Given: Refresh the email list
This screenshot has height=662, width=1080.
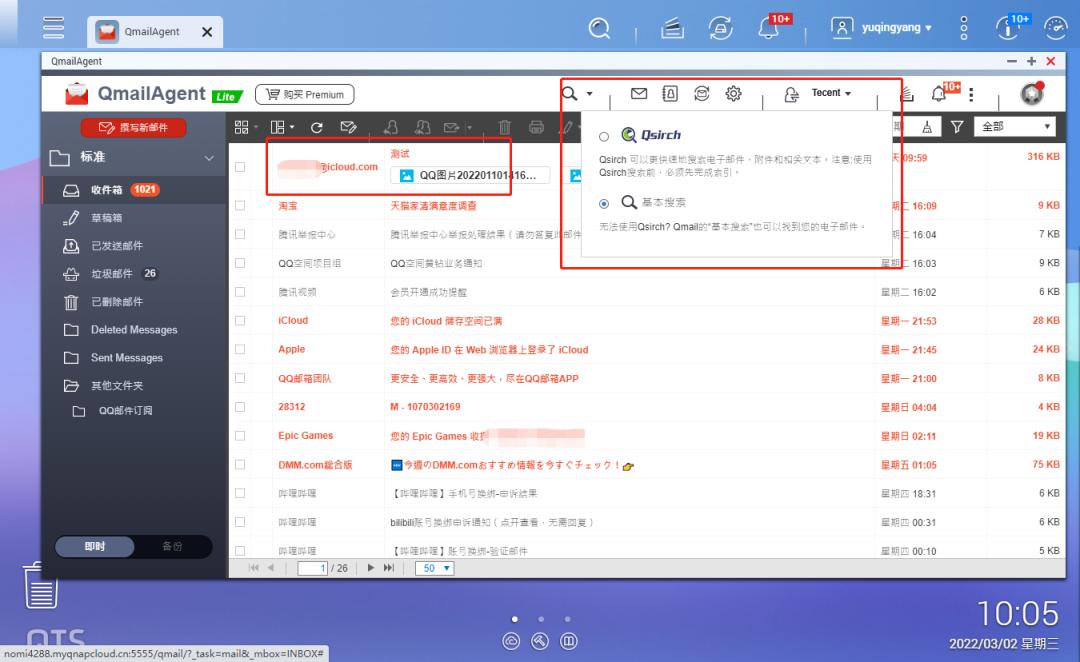Looking at the screenshot, I should [317, 127].
